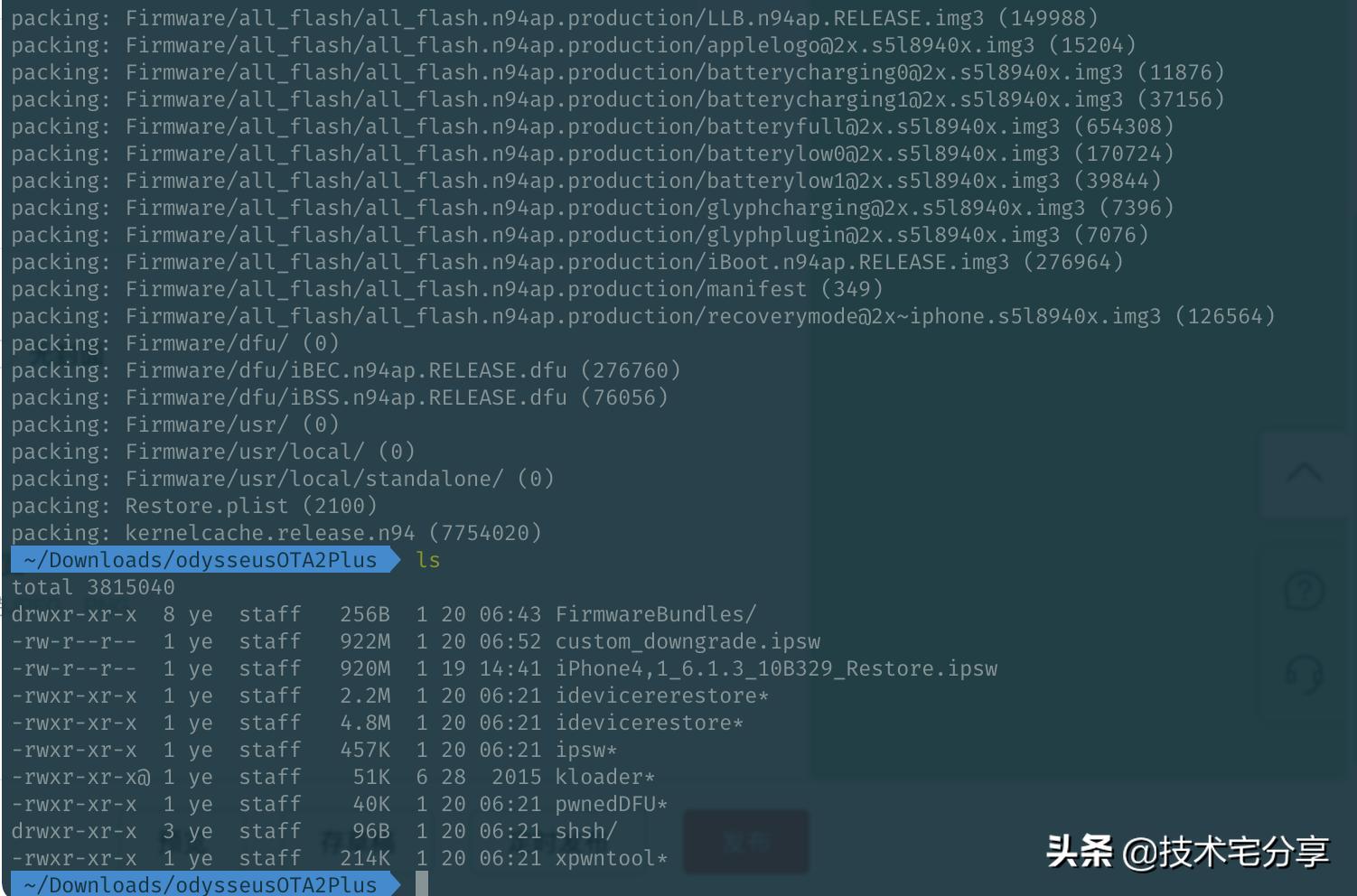1357x896 pixels.
Task: Select the Restore.plist packing line
Action: click(193, 506)
